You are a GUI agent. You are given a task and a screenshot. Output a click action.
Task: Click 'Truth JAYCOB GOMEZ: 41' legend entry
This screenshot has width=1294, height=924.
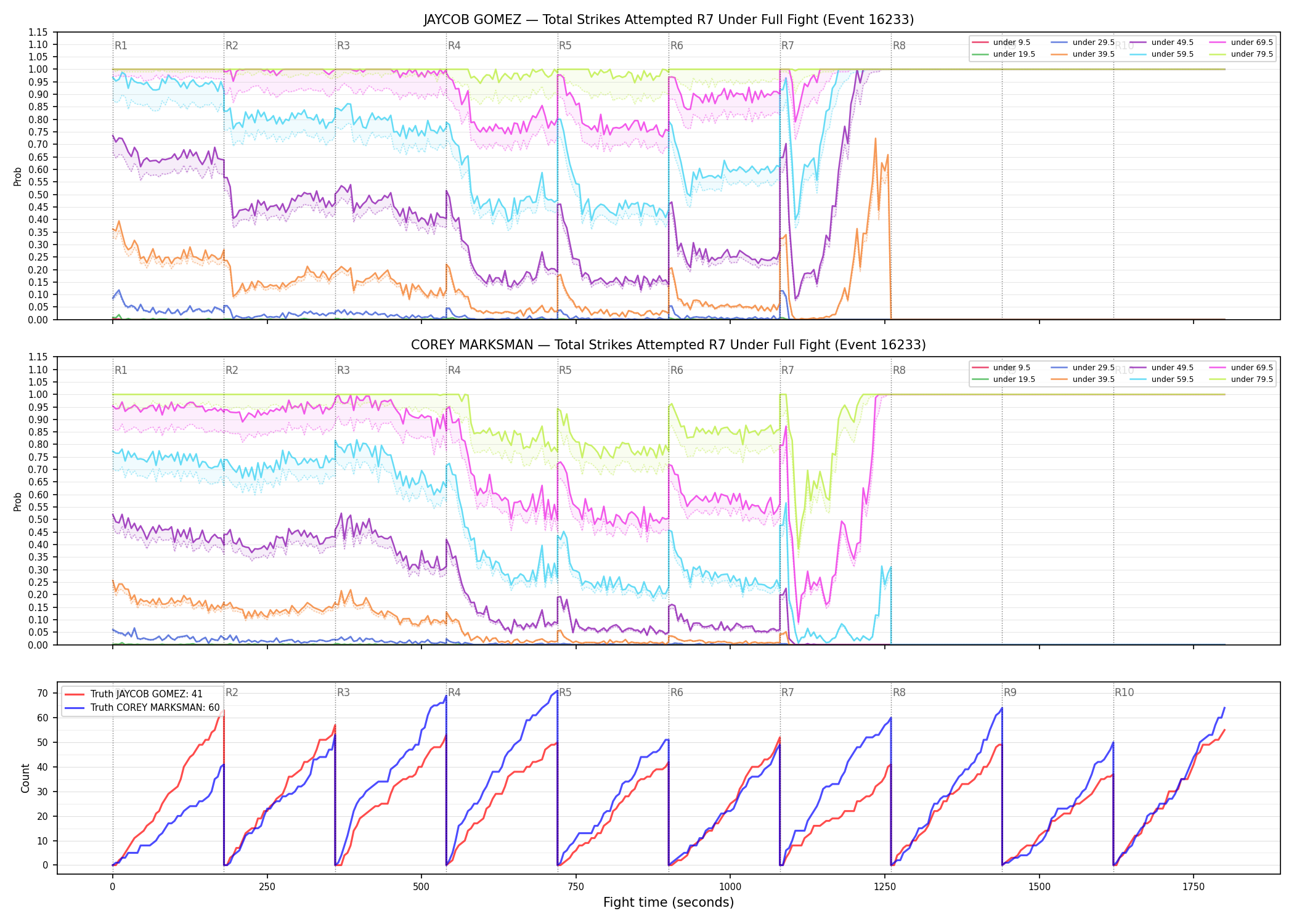[134, 694]
